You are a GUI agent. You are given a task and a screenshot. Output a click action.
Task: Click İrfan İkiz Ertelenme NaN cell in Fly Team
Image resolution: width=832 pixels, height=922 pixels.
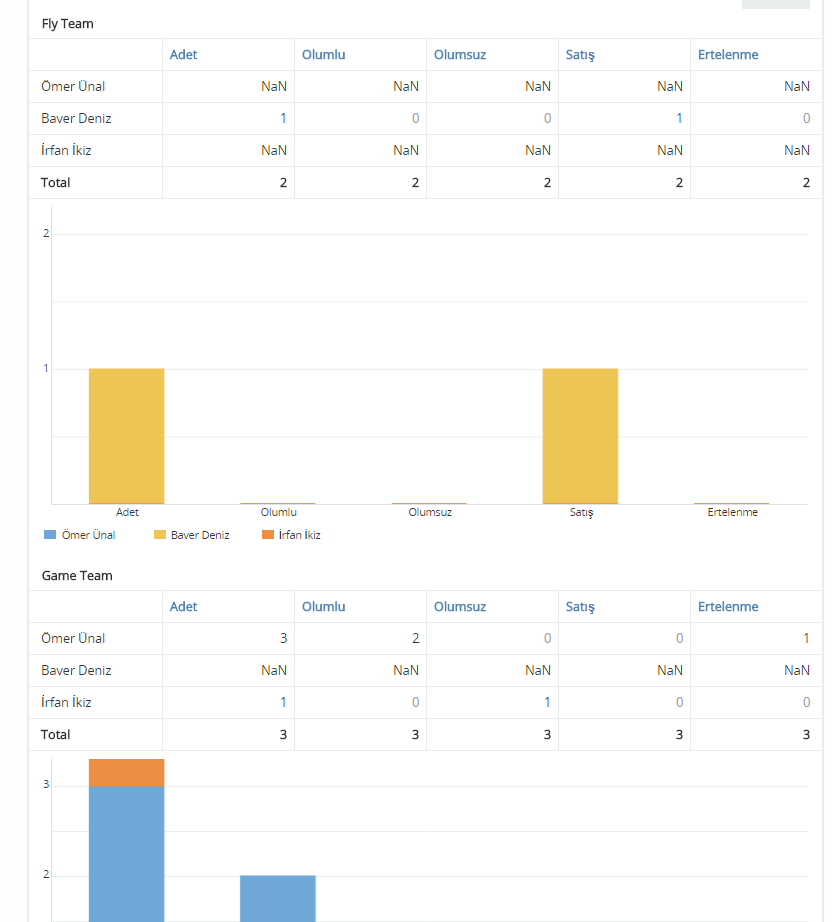click(797, 151)
